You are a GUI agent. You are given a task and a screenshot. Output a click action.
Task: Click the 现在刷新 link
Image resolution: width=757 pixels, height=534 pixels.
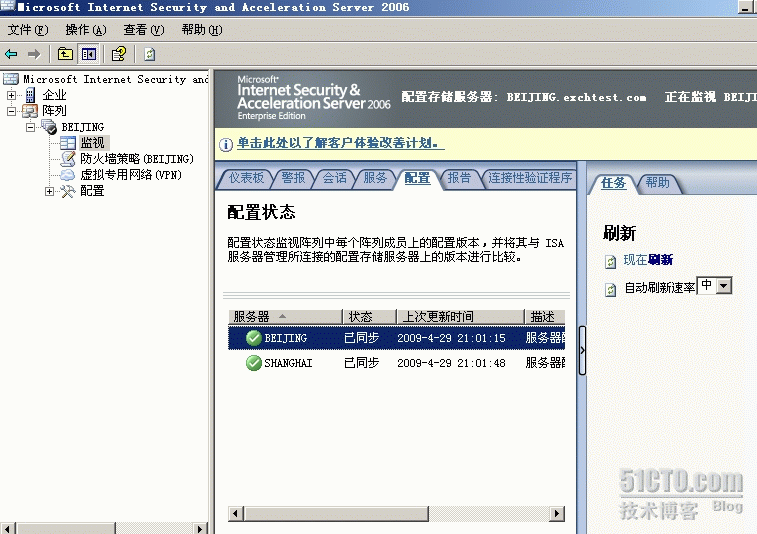tap(648, 260)
